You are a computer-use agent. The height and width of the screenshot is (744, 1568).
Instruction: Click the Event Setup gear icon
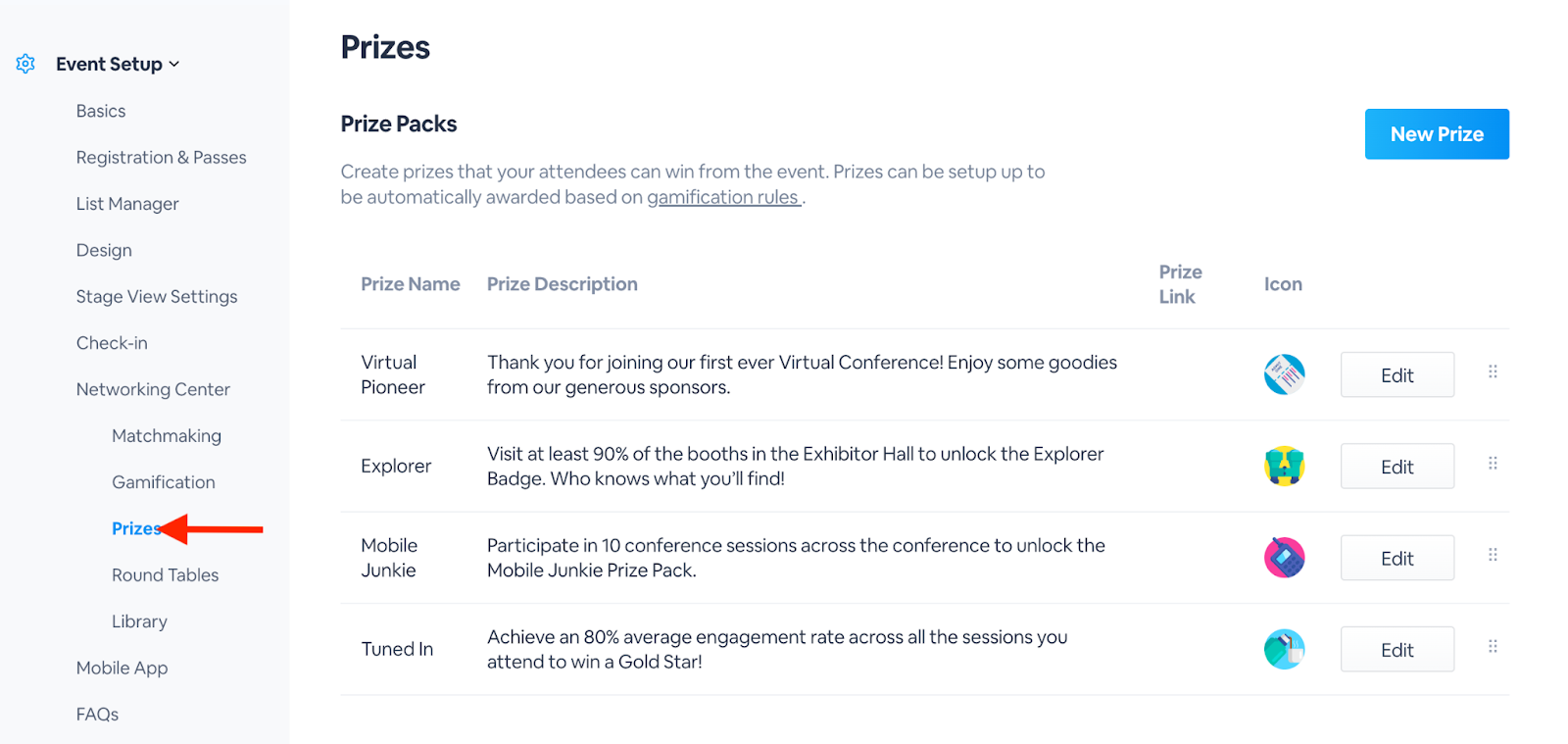coord(25,64)
